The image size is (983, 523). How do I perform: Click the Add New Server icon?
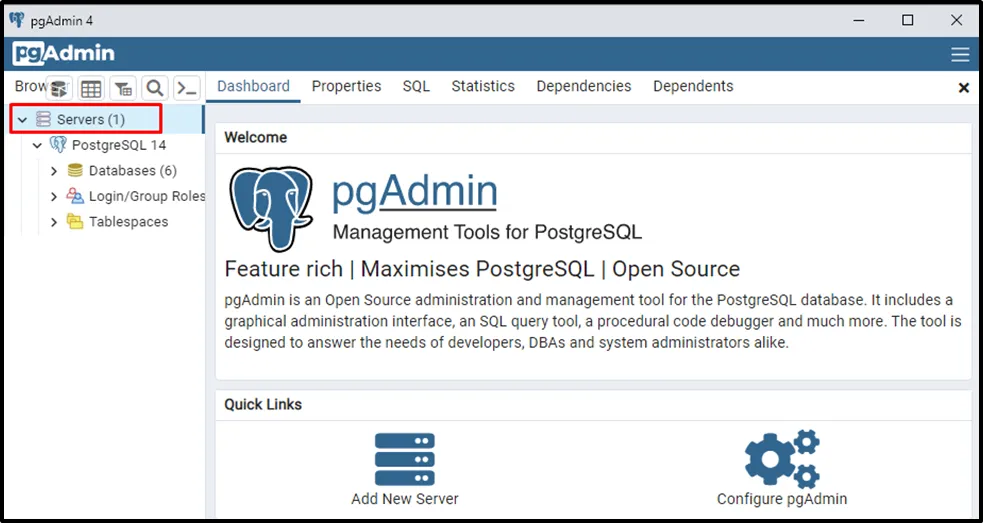click(x=405, y=460)
